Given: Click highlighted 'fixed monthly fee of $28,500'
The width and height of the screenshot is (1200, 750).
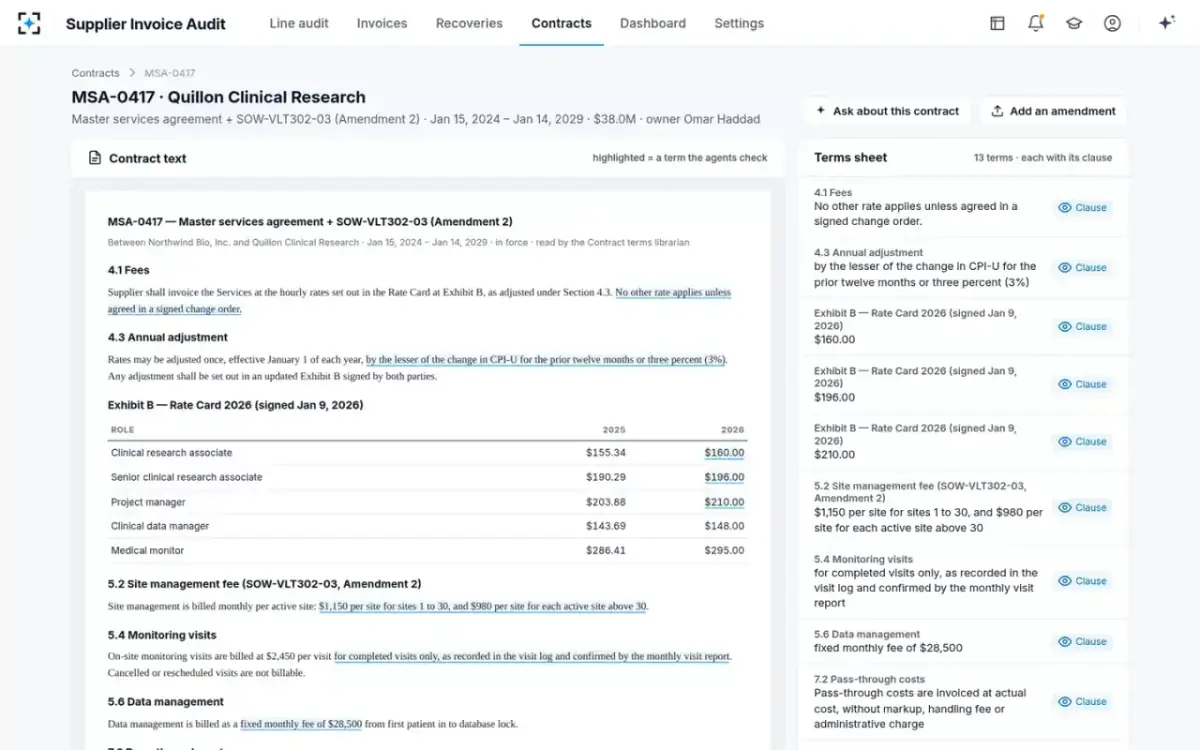Looking at the screenshot, I should click(301, 724).
